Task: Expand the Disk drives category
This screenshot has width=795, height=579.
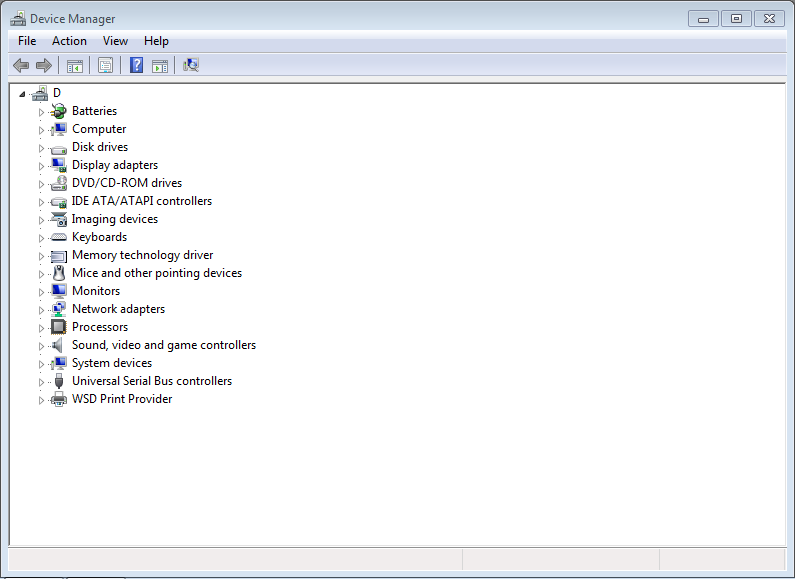Action: [x=42, y=148]
